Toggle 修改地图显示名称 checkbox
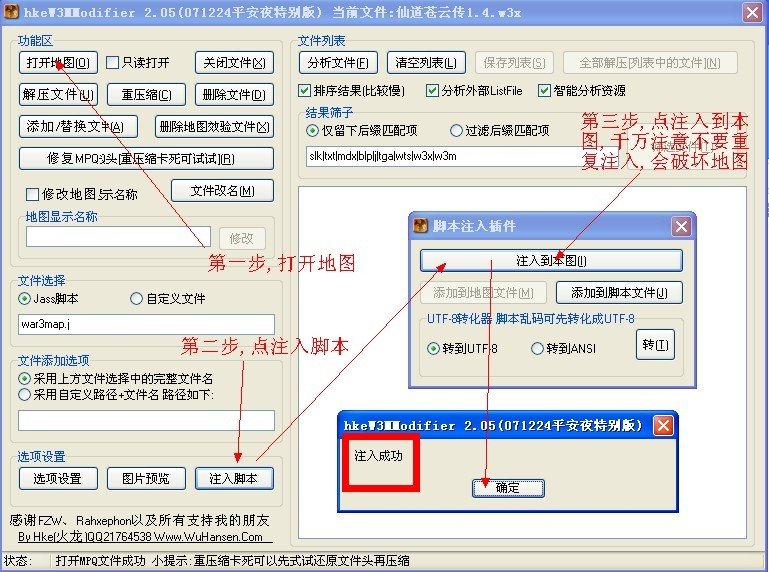This screenshot has height=572, width=769. pyautogui.click(x=32, y=194)
